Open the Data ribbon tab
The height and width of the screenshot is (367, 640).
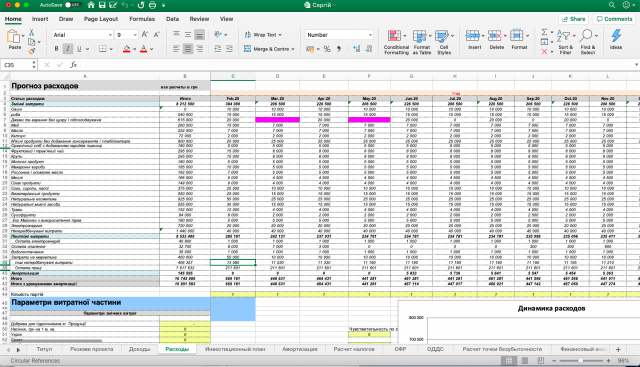point(172,19)
